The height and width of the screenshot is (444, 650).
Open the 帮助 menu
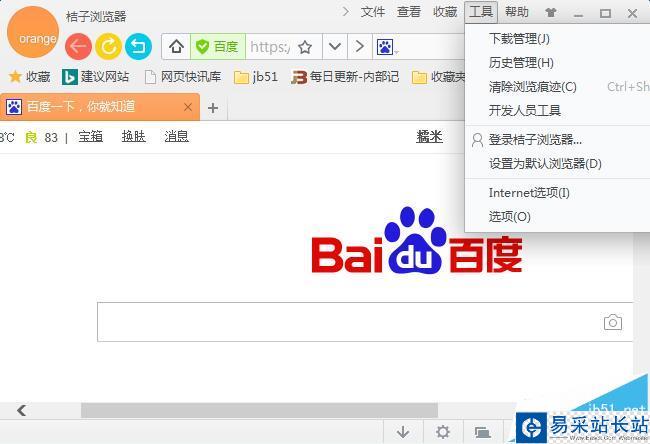pyautogui.click(x=517, y=12)
